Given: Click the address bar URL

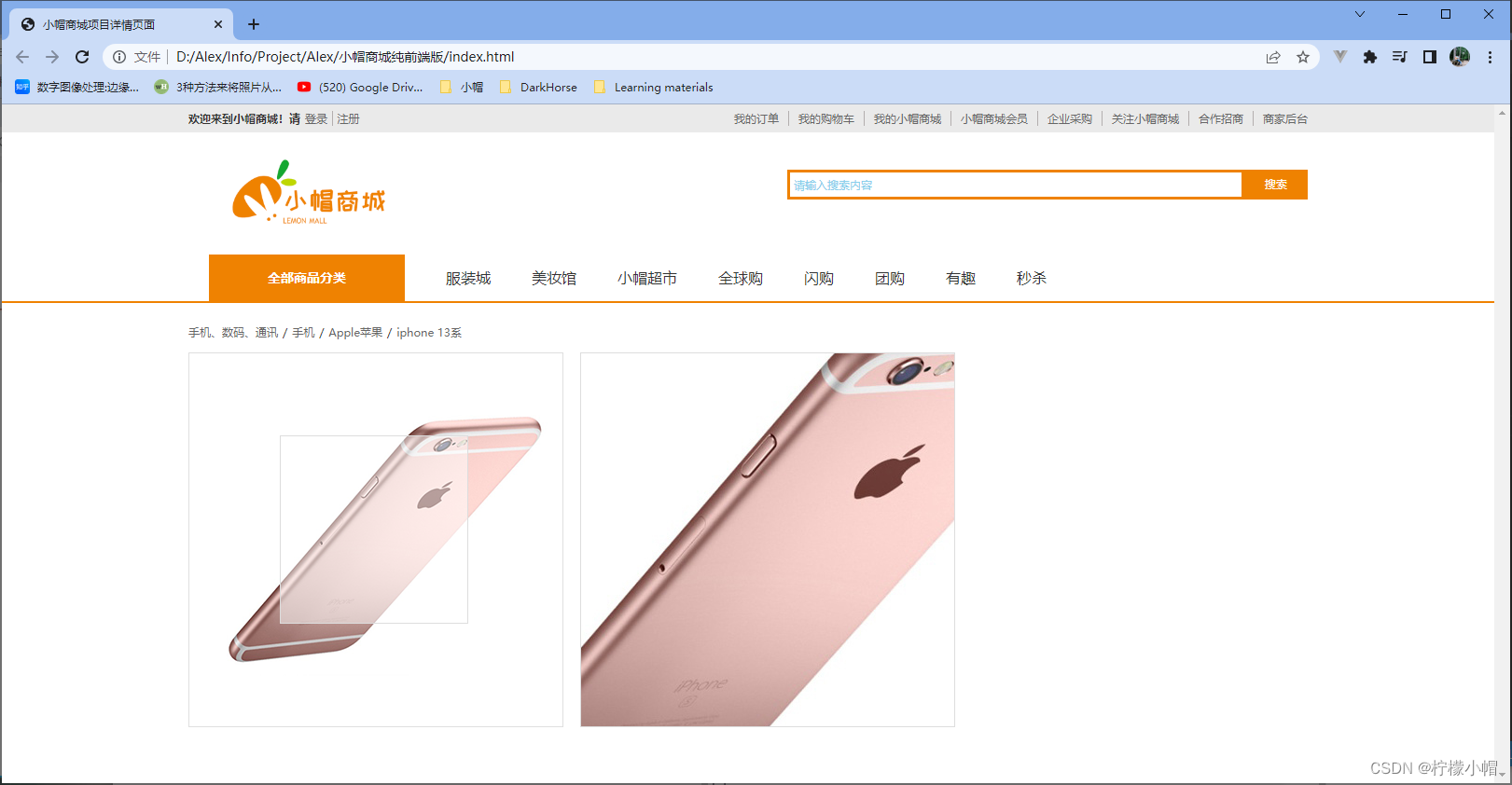Looking at the screenshot, I should [345, 57].
